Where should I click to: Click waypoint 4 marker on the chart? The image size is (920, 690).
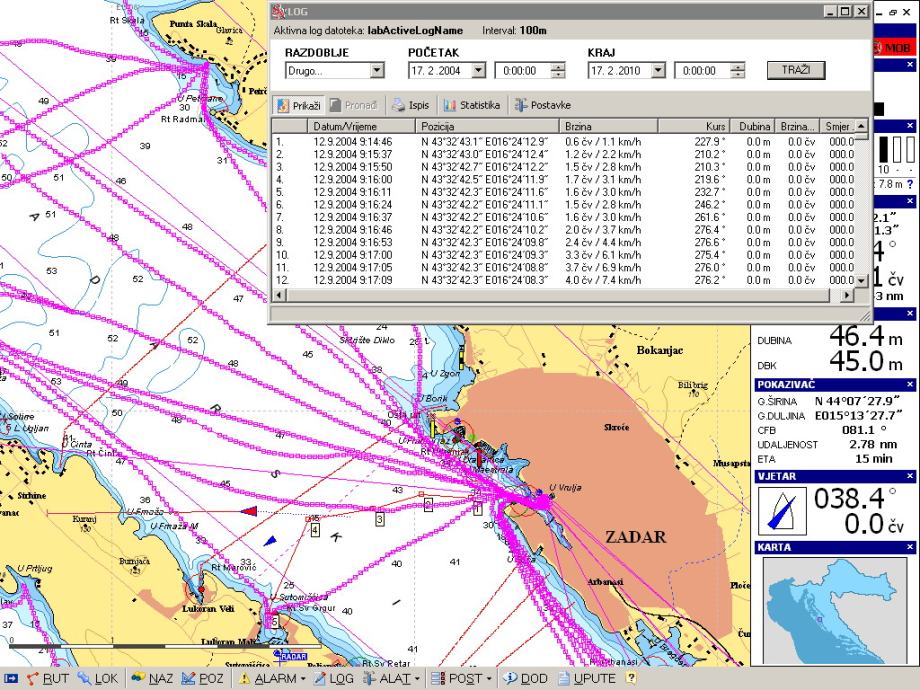(315, 530)
